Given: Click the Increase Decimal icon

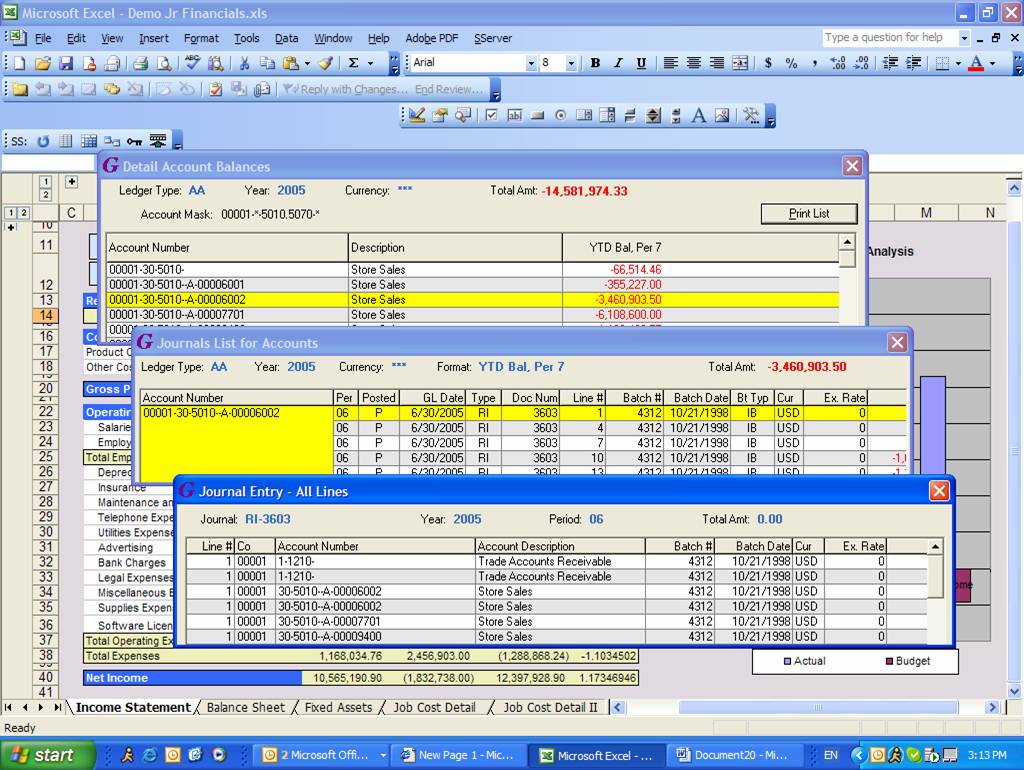Looking at the screenshot, I should (838, 63).
